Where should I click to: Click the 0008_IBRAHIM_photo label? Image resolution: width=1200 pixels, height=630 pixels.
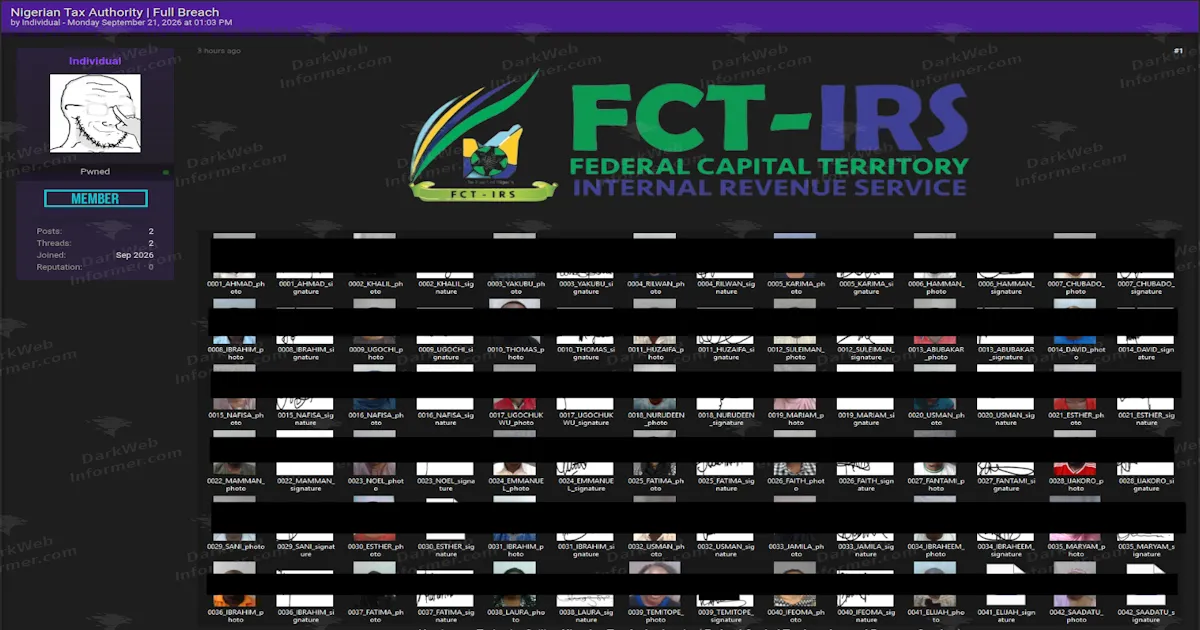coord(236,353)
